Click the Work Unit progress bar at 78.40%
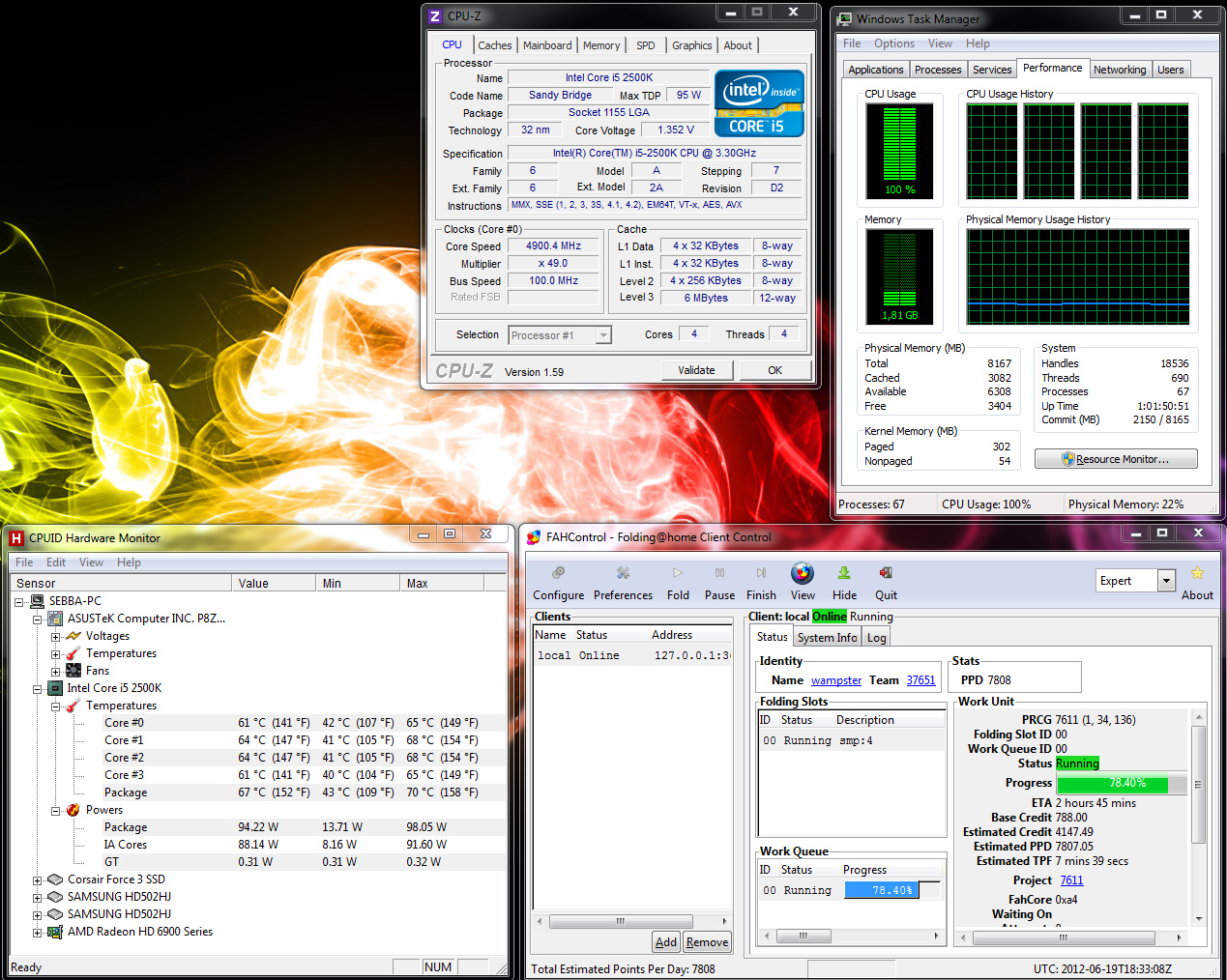1227x980 pixels. (x=1122, y=784)
